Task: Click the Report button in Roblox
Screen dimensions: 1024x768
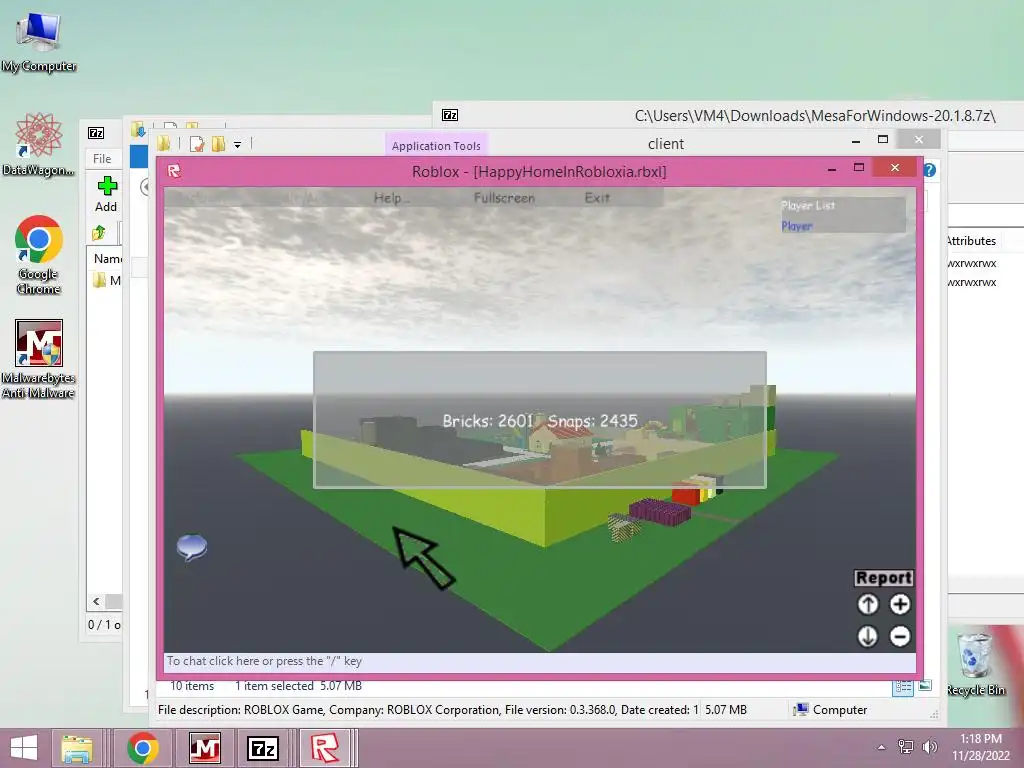Action: [884, 577]
